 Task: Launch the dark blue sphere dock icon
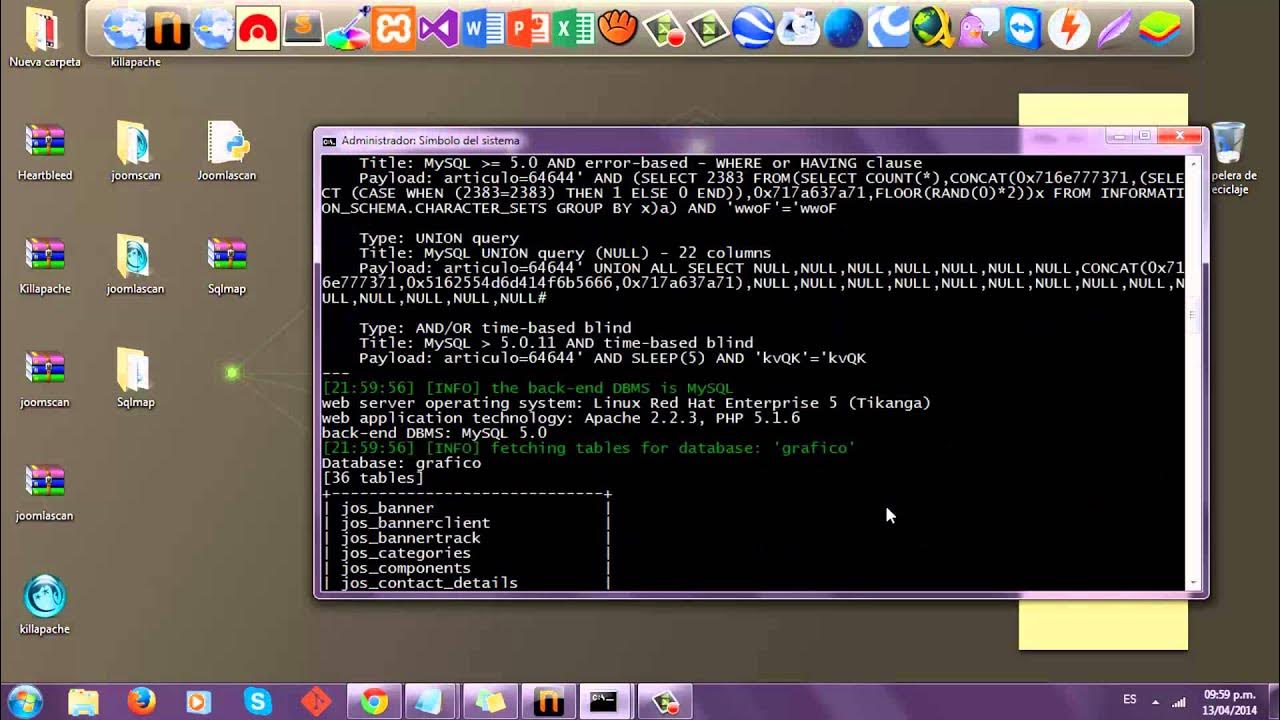click(844, 28)
